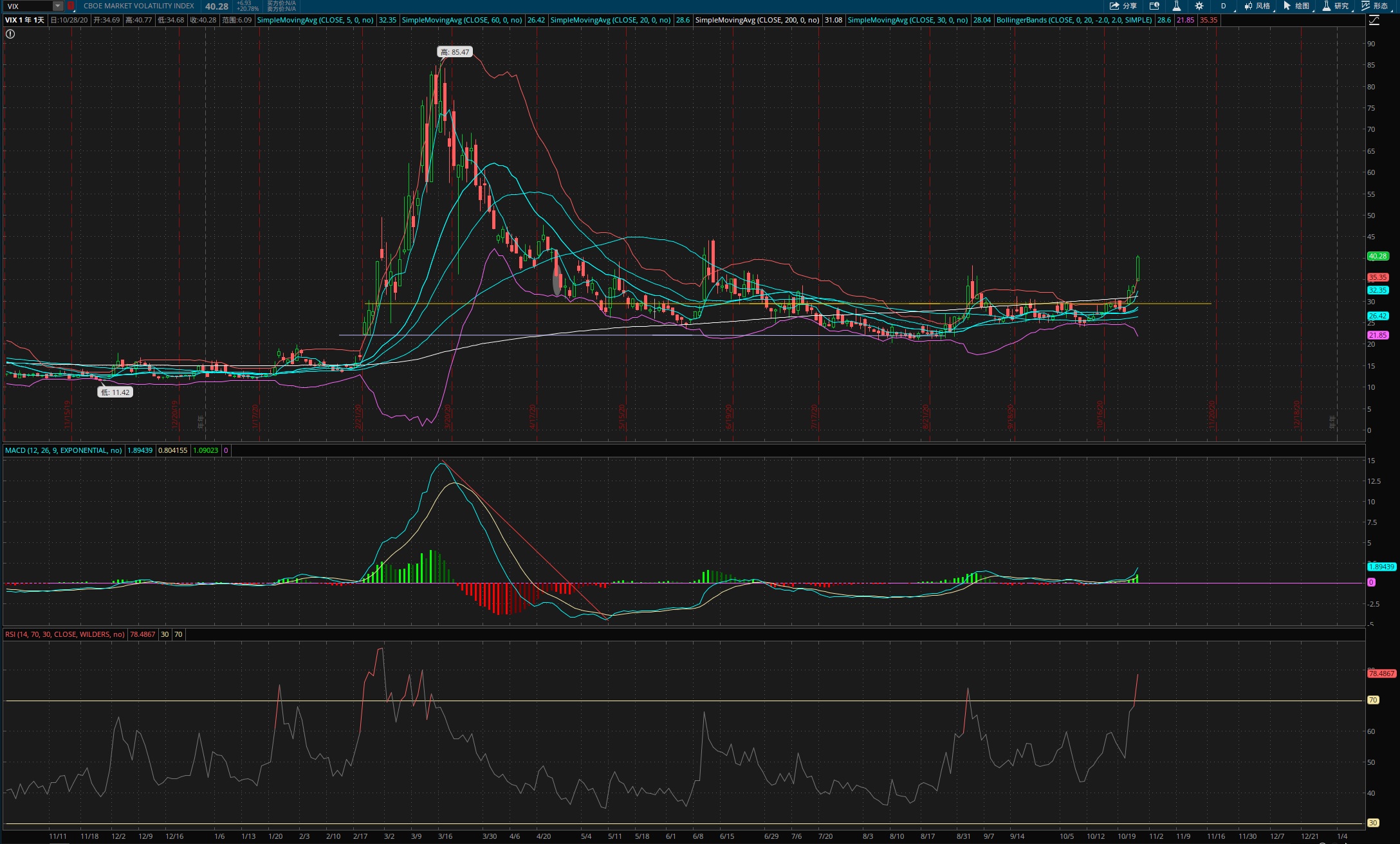Click the RSI 70 overbought level tag
This screenshot has width=1400, height=844.
click(1373, 700)
